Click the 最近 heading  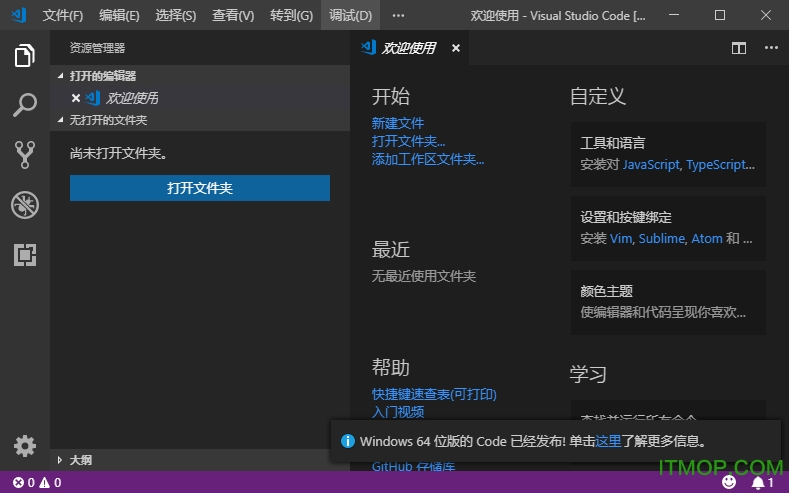pos(390,250)
